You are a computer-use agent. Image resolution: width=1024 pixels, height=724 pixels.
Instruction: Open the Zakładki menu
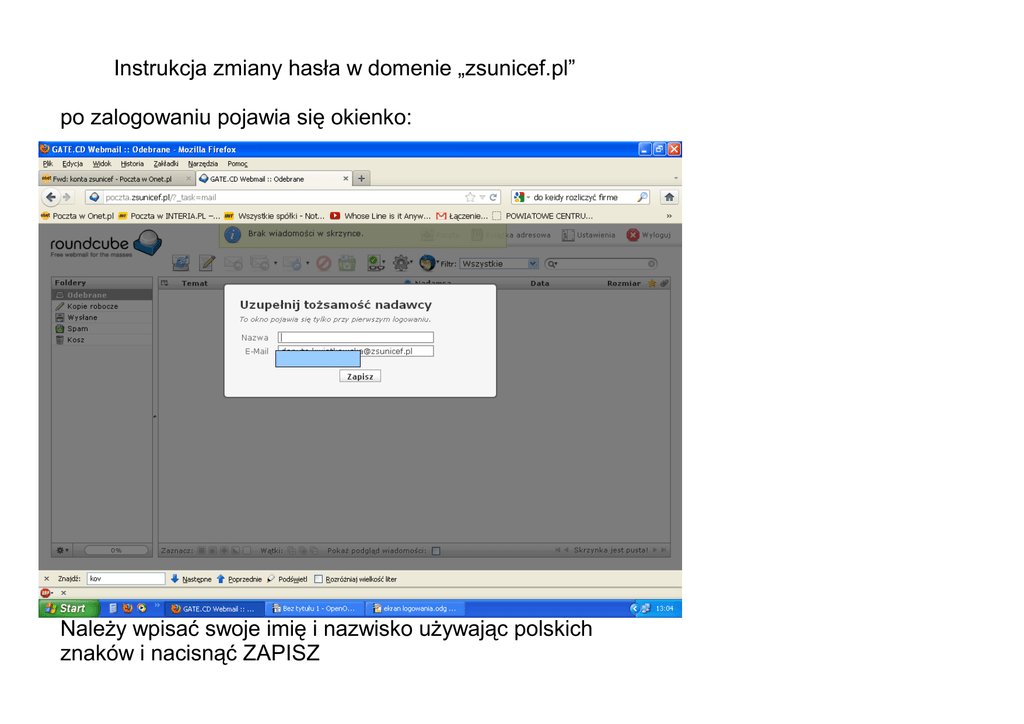tap(166, 163)
